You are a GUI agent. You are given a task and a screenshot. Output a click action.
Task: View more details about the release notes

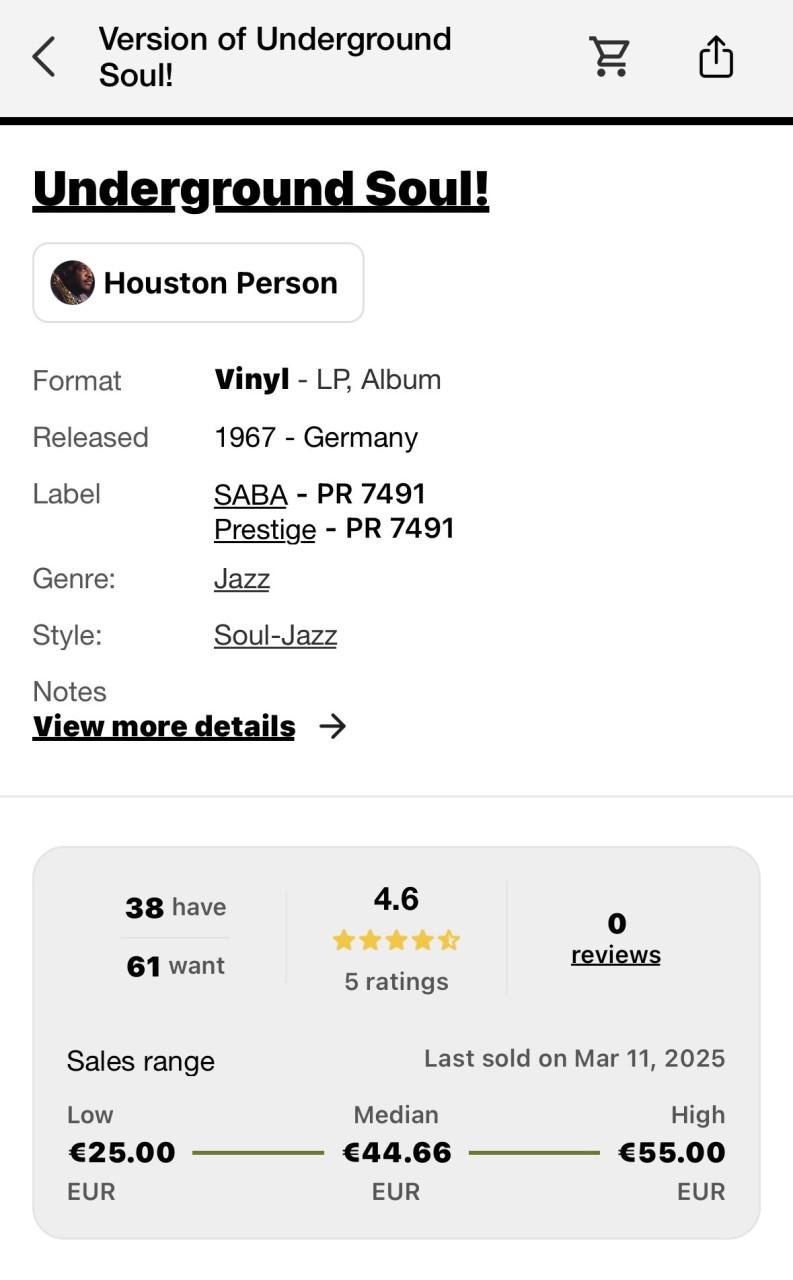(163, 726)
